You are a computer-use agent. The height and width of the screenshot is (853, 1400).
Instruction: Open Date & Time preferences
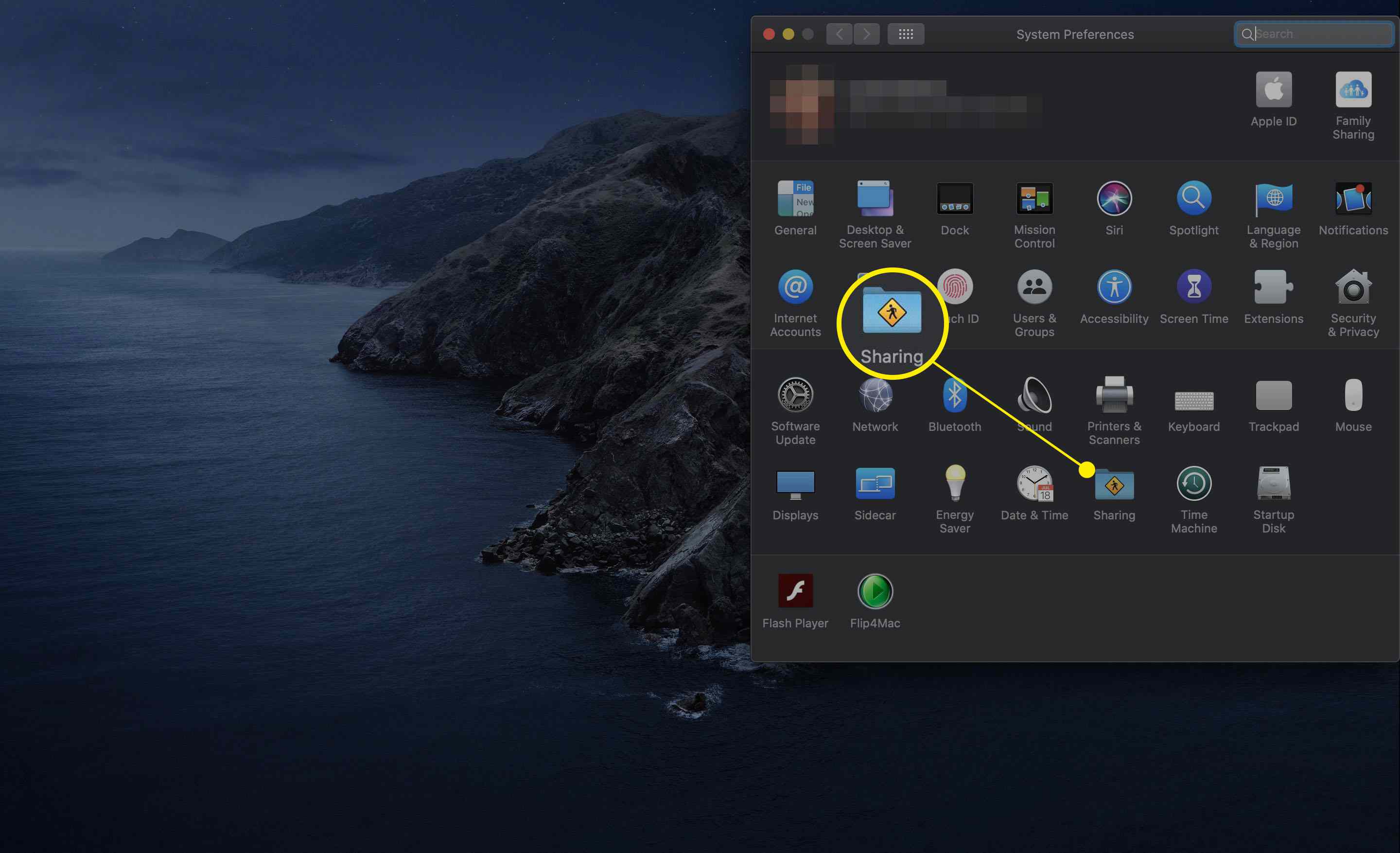point(1034,483)
